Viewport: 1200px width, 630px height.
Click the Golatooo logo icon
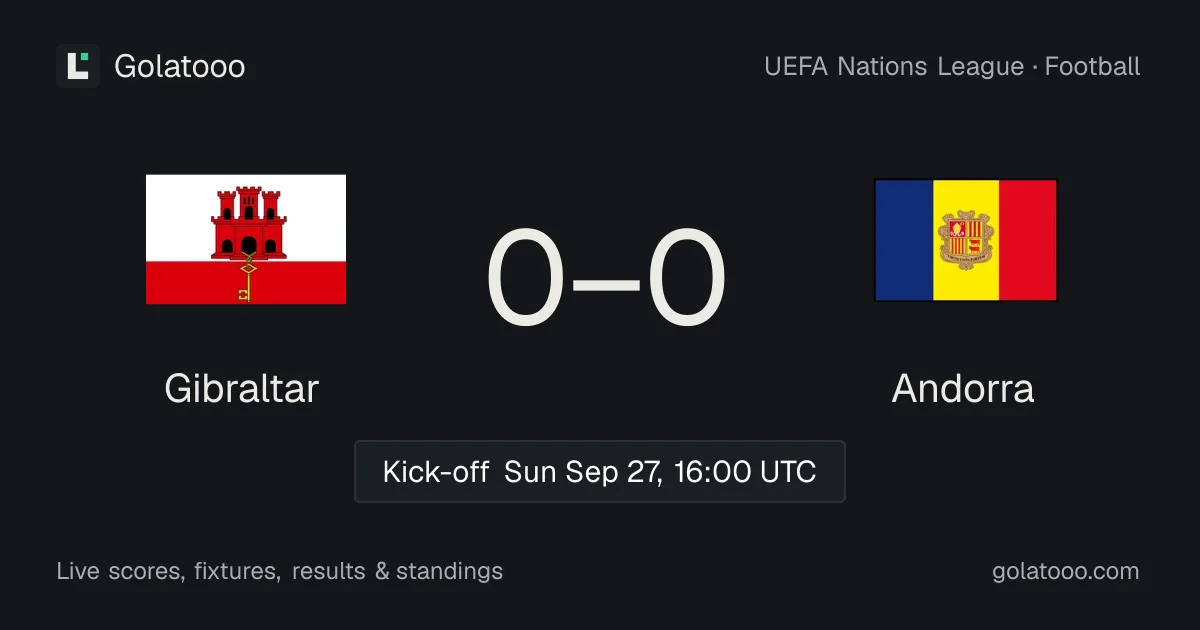tap(78, 66)
